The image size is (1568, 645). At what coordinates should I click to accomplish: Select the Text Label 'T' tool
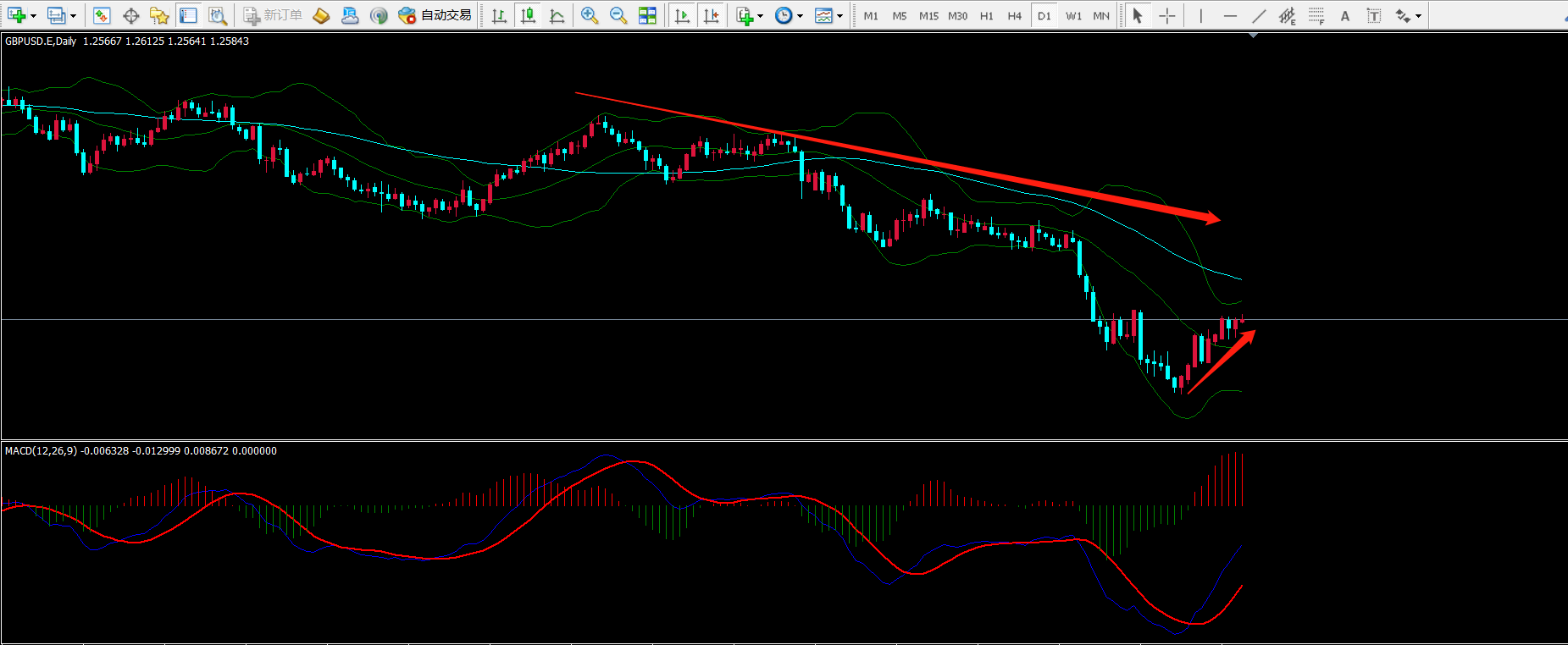pos(1374,15)
